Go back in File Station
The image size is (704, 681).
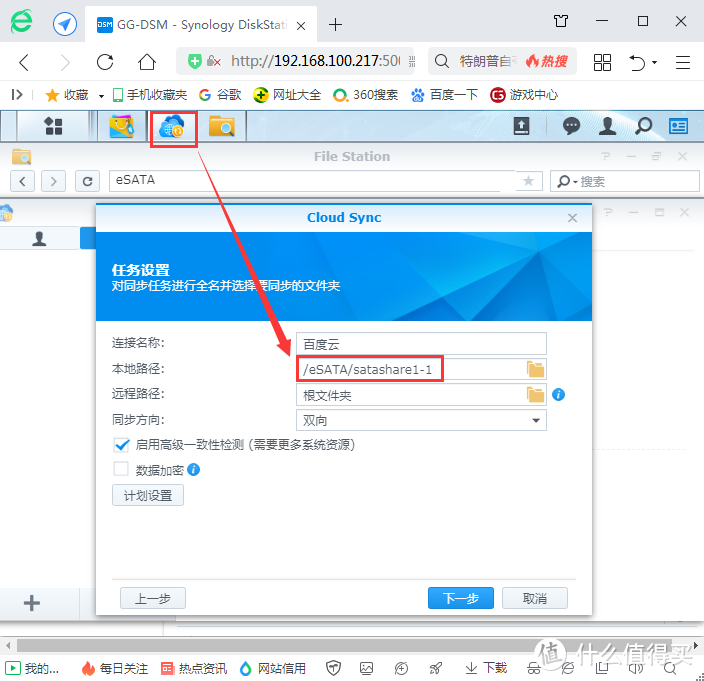[x=22, y=181]
